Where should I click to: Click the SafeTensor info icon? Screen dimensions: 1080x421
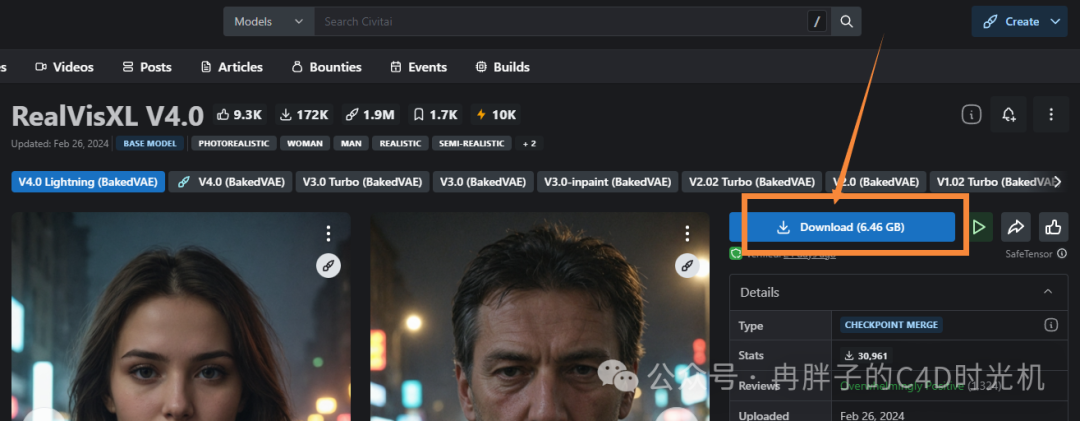tap(1062, 254)
